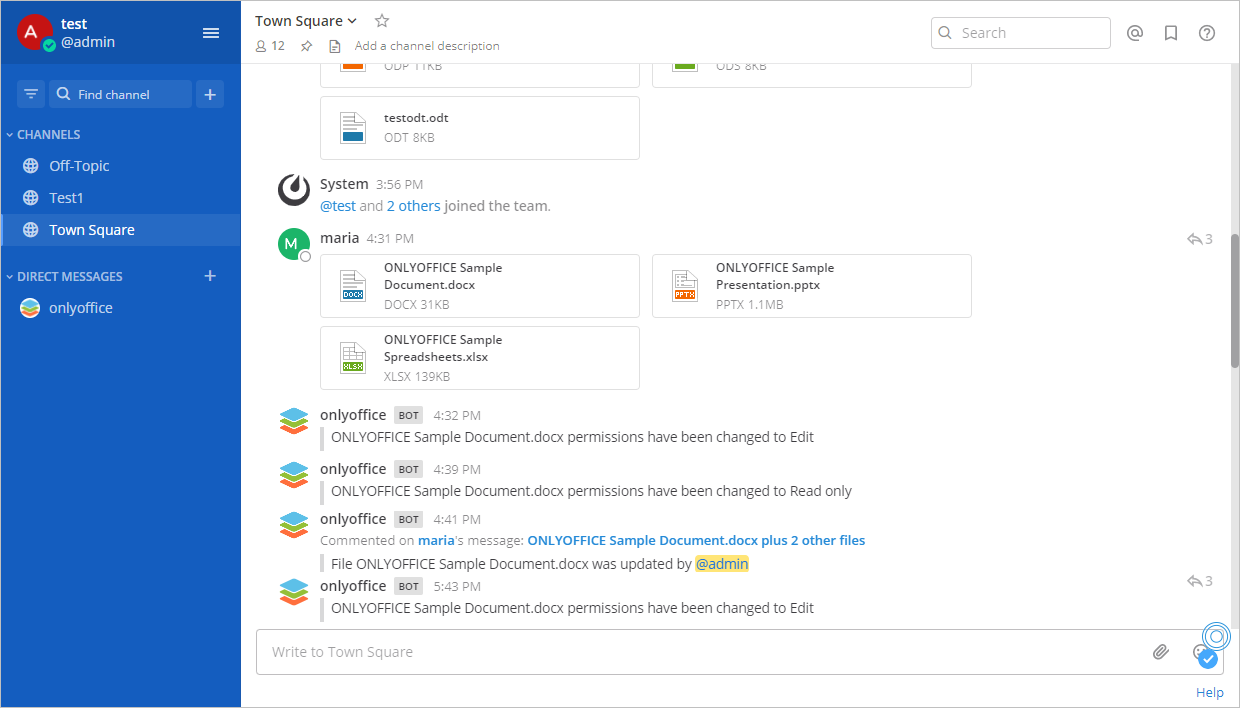
Task: Click the plus button beside Find channel
Action: point(210,94)
